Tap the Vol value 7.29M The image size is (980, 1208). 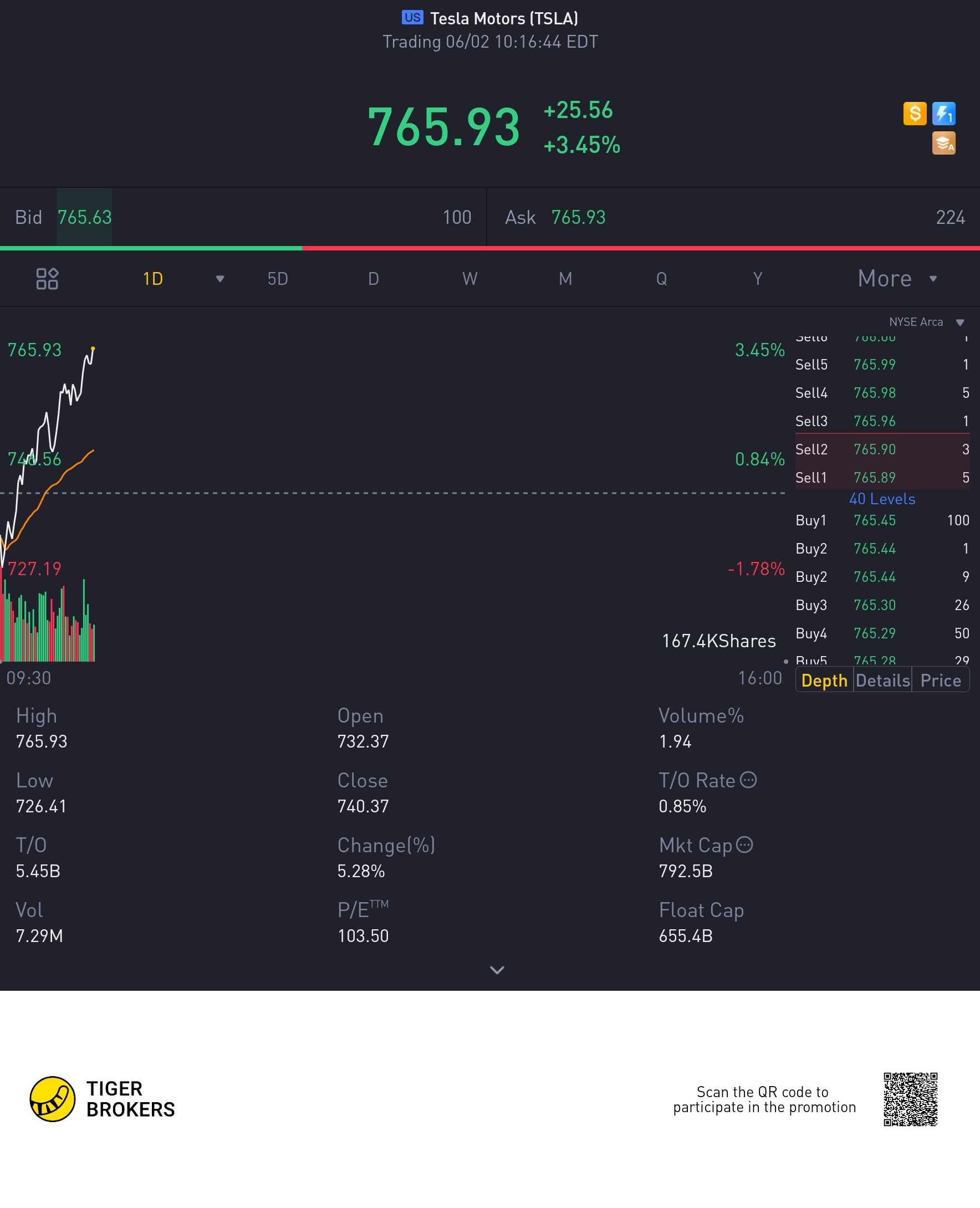tap(39, 936)
